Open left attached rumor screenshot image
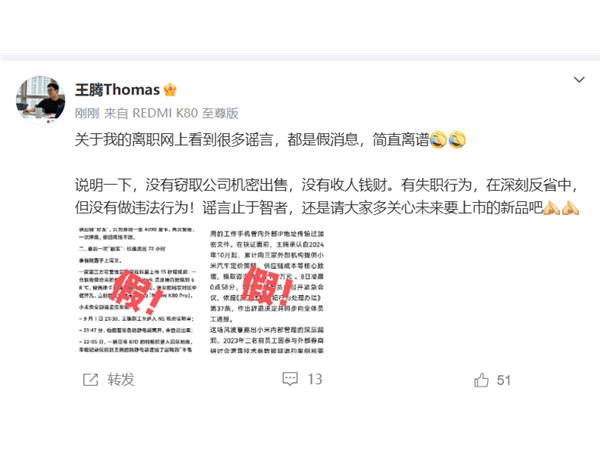 (x=137, y=290)
